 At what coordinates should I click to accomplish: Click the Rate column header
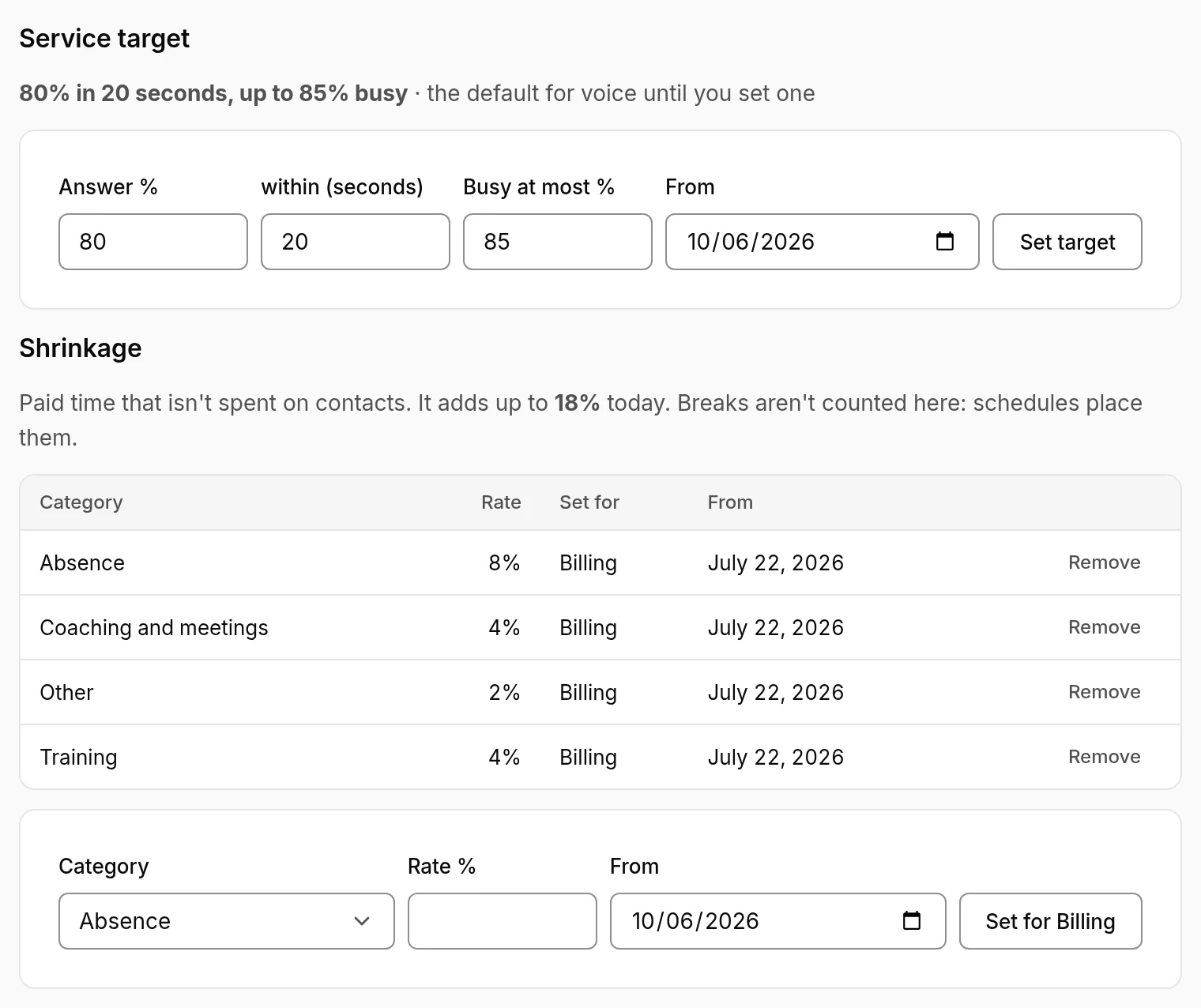501,502
